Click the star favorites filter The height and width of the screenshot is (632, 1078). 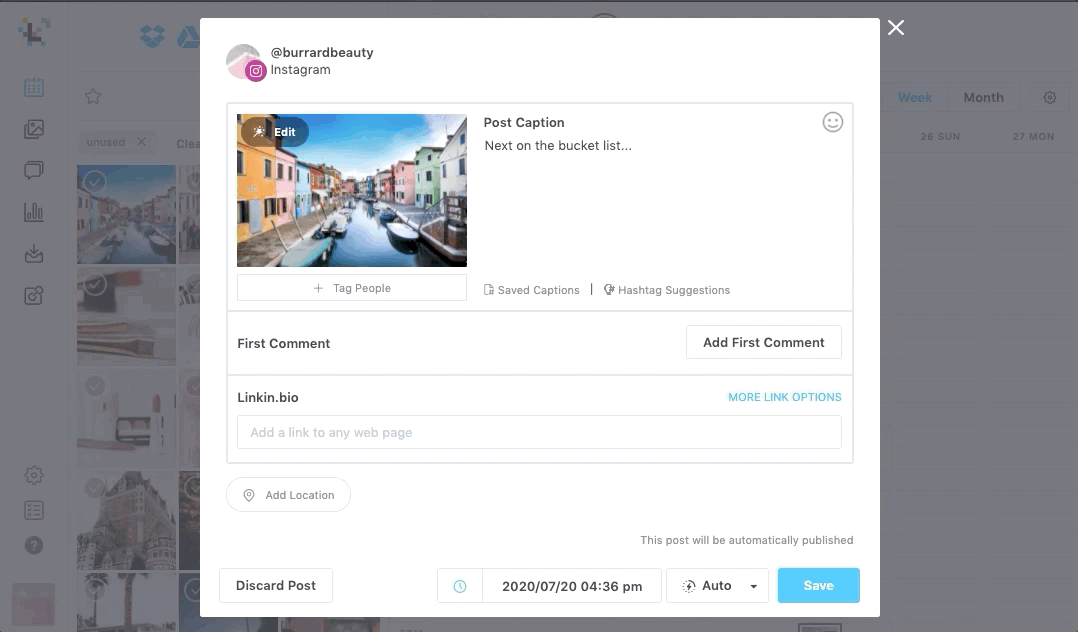[93, 96]
